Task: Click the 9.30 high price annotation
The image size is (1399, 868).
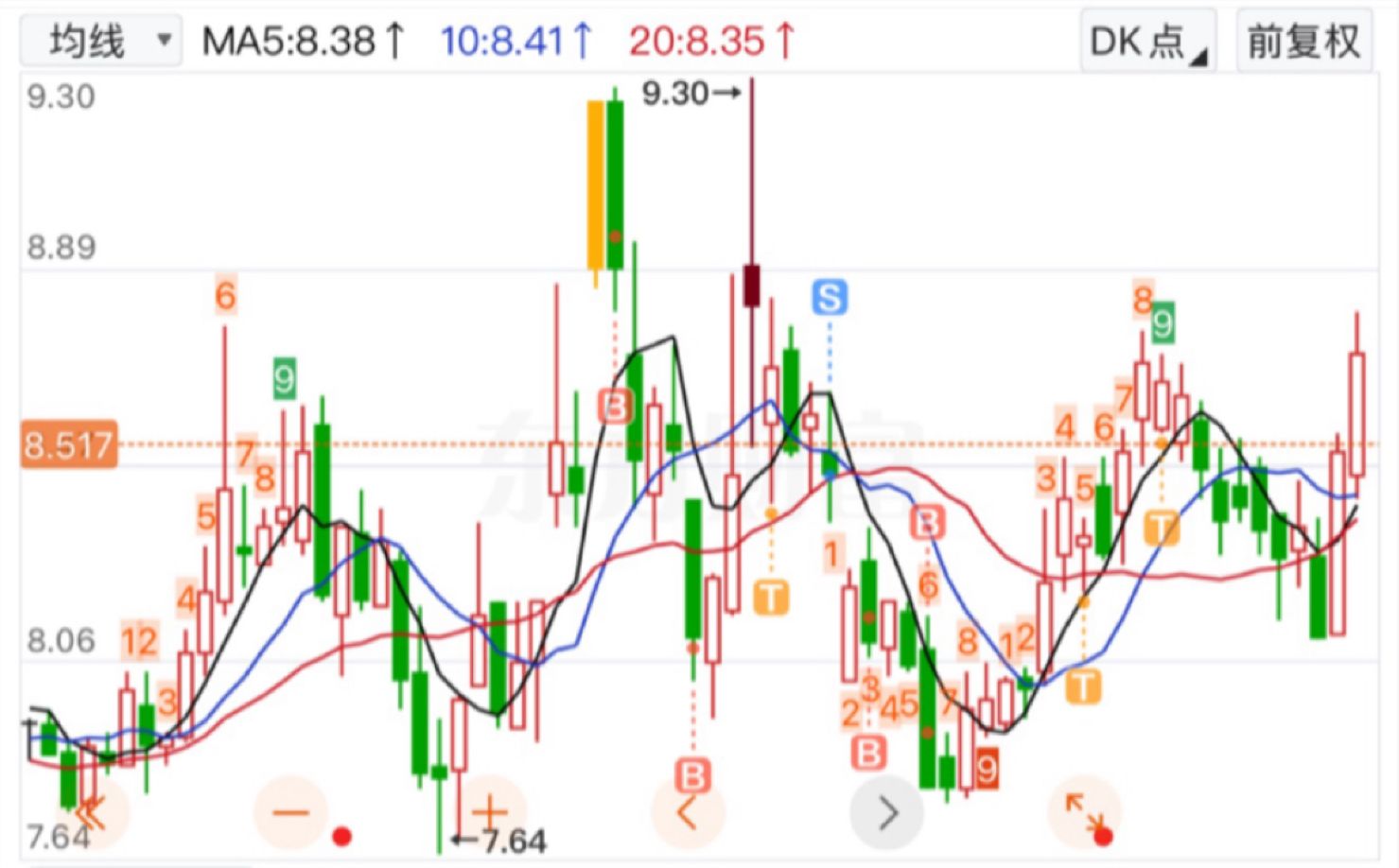Action: click(x=691, y=93)
